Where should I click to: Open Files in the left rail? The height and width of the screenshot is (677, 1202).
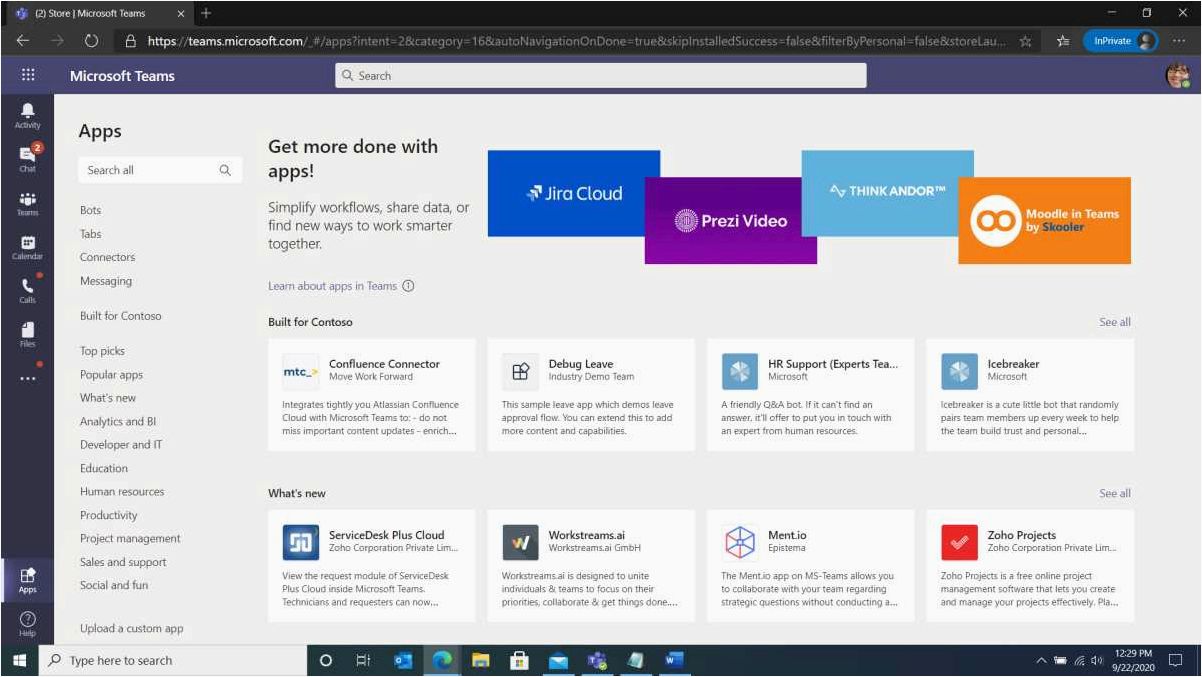27,334
